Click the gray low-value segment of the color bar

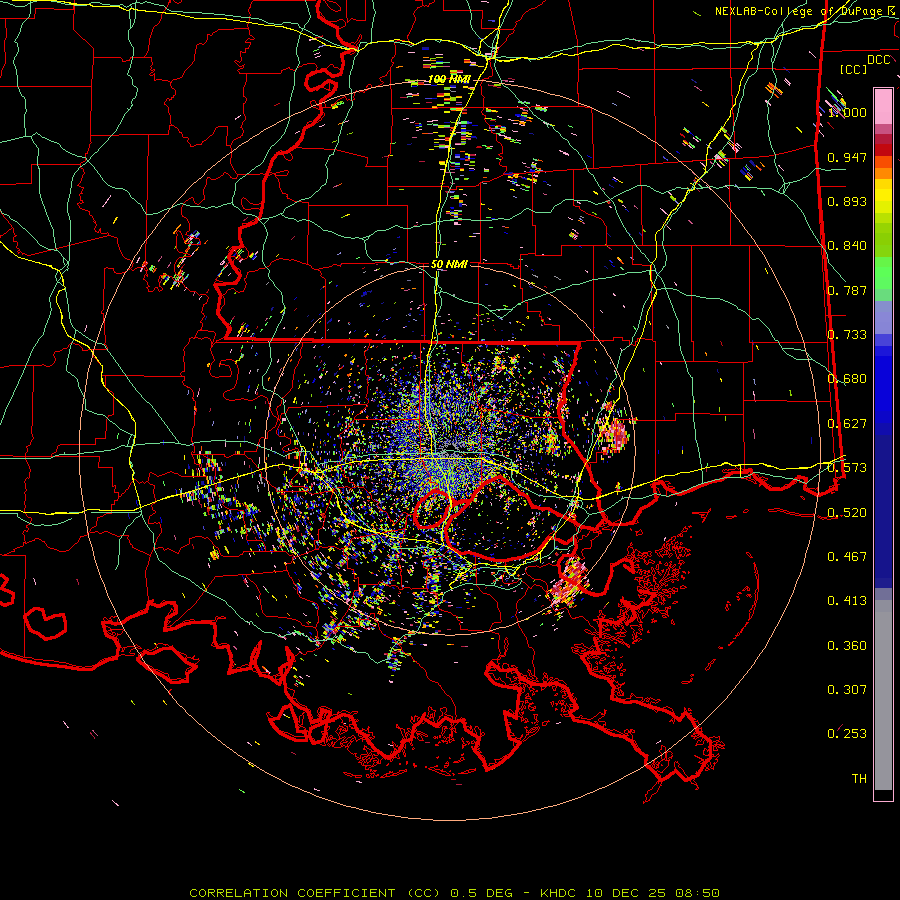(883, 695)
